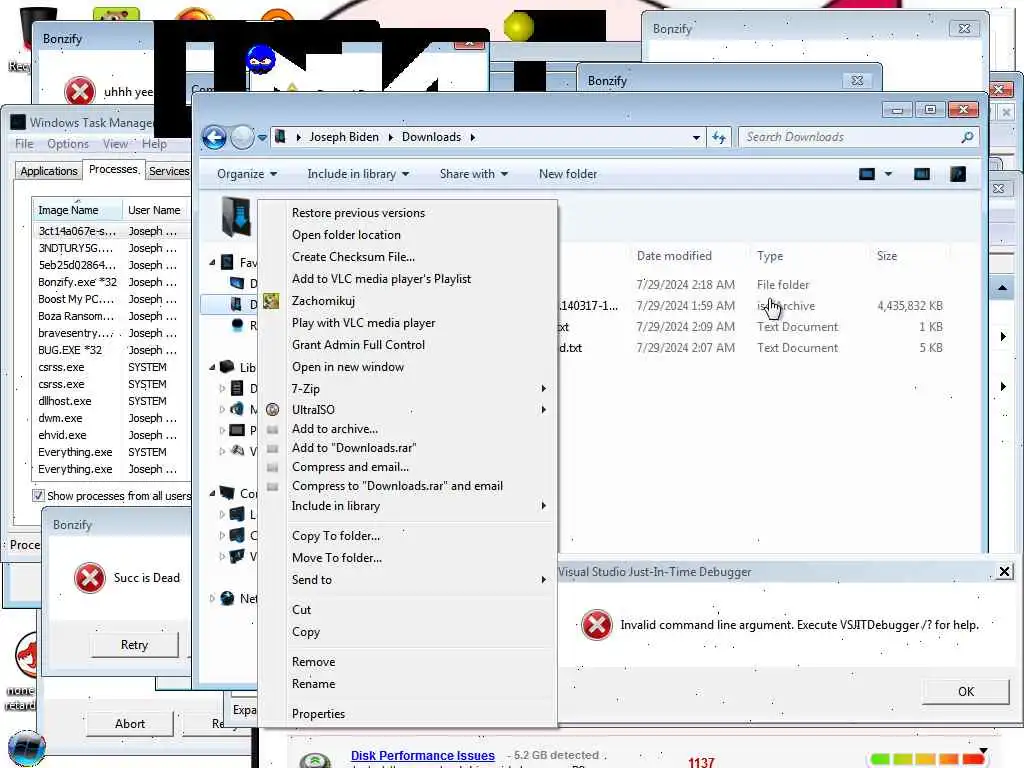Click the Explorer help icon
Image resolution: width=1024 pixels, height=768 pixels.
coord(957,174)
